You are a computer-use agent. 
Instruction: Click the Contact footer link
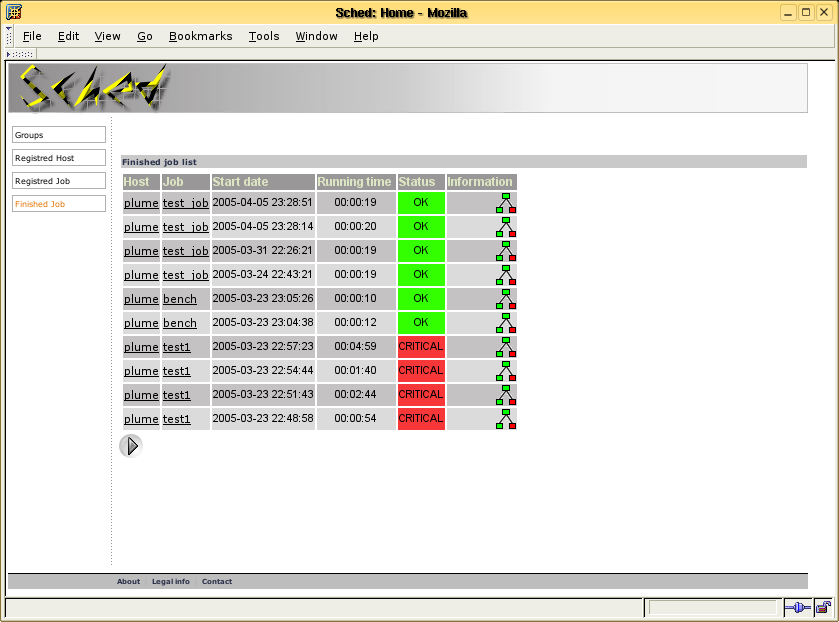(216, 582)
